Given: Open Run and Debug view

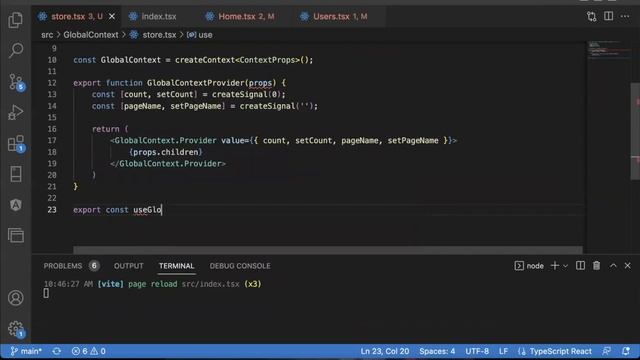Looking at the screenshot, I should [x=16, y=112].
